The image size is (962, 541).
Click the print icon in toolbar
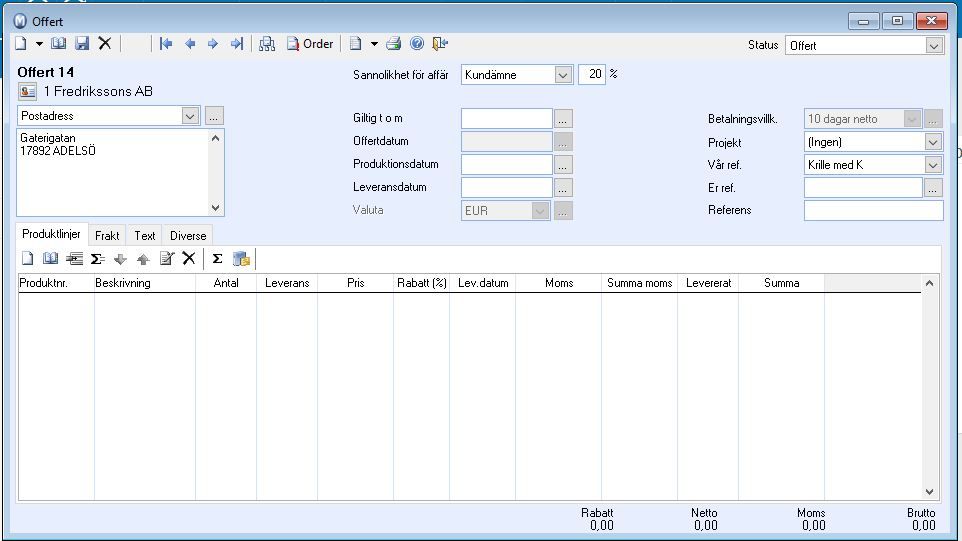pyautogui.click(x=394, y=44)
